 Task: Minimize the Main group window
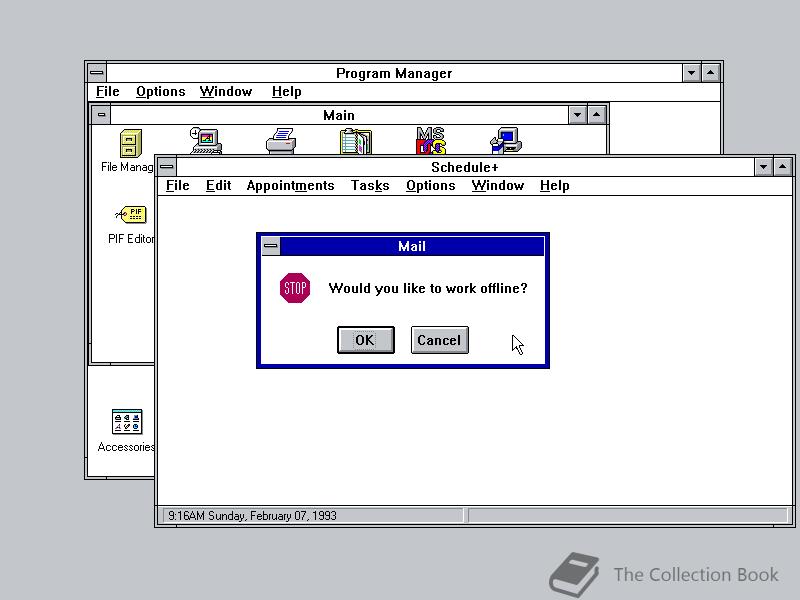pyautogui.click(x=577, y=115)
